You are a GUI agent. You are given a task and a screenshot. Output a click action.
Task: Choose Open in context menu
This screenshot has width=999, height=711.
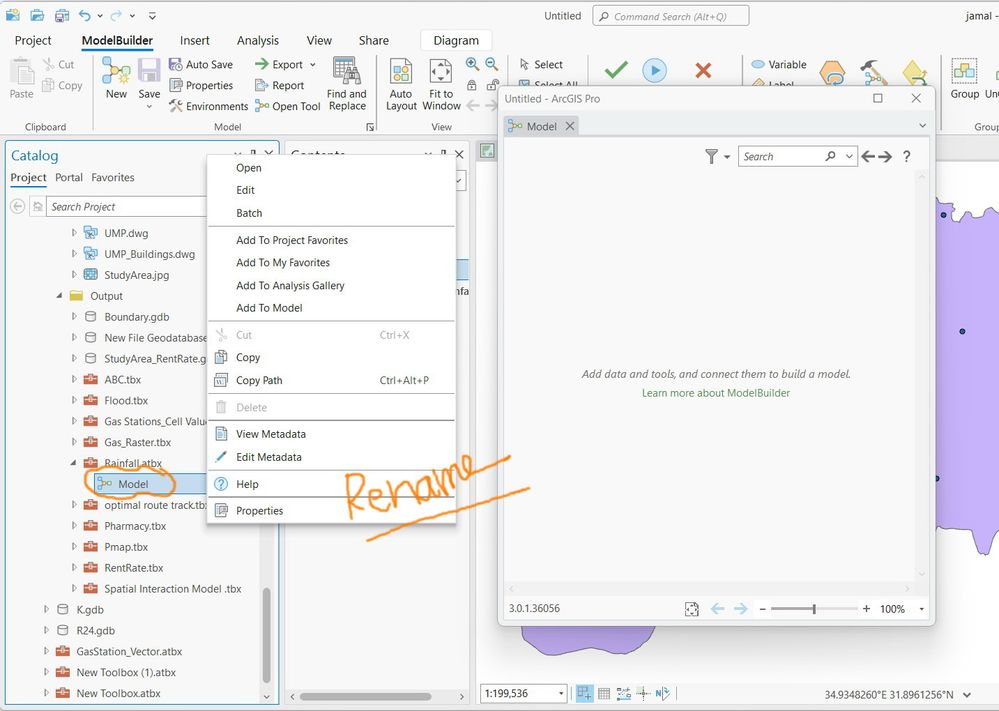coord(331,168)
